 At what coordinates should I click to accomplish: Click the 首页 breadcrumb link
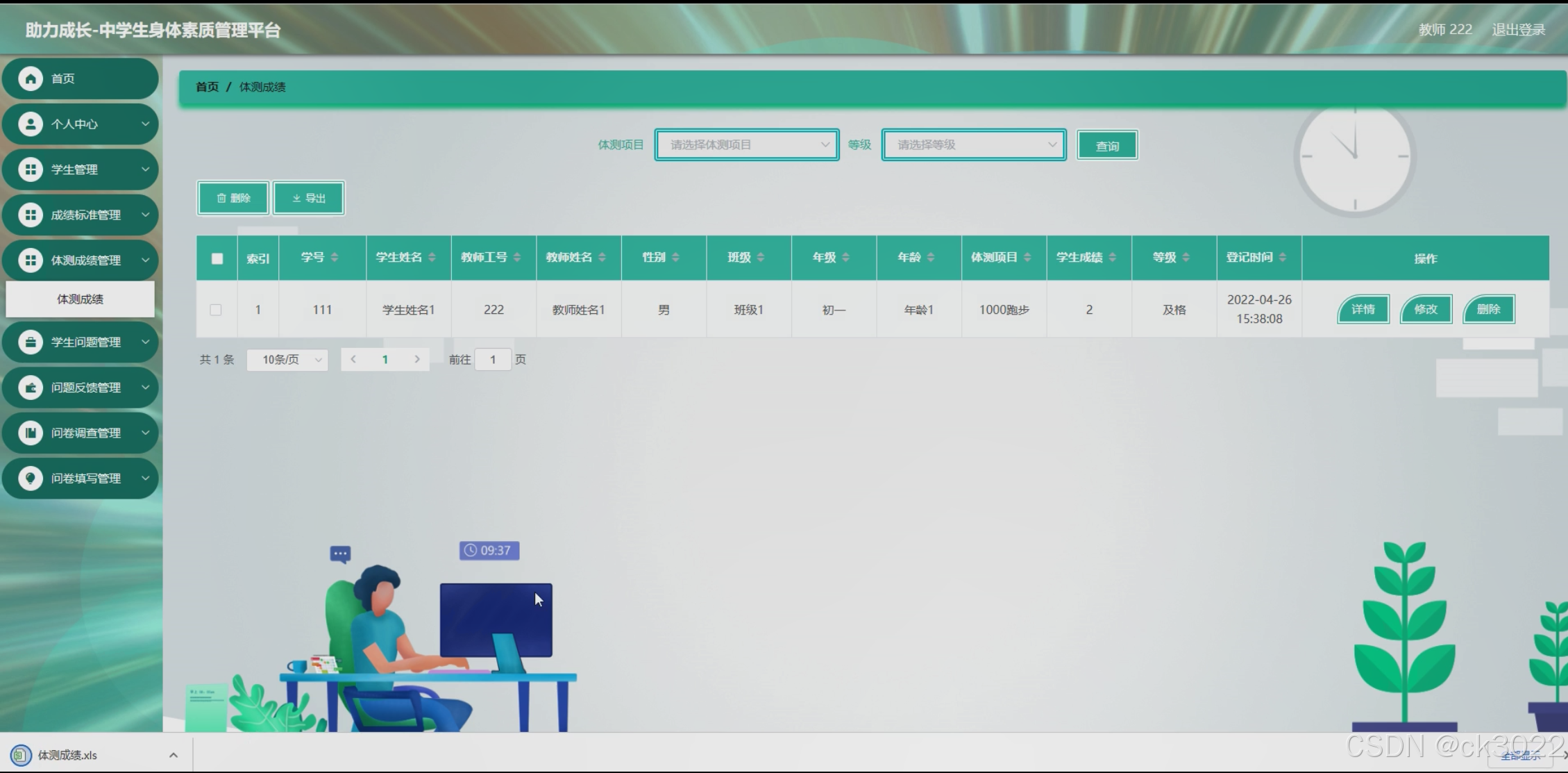point(207,87)
